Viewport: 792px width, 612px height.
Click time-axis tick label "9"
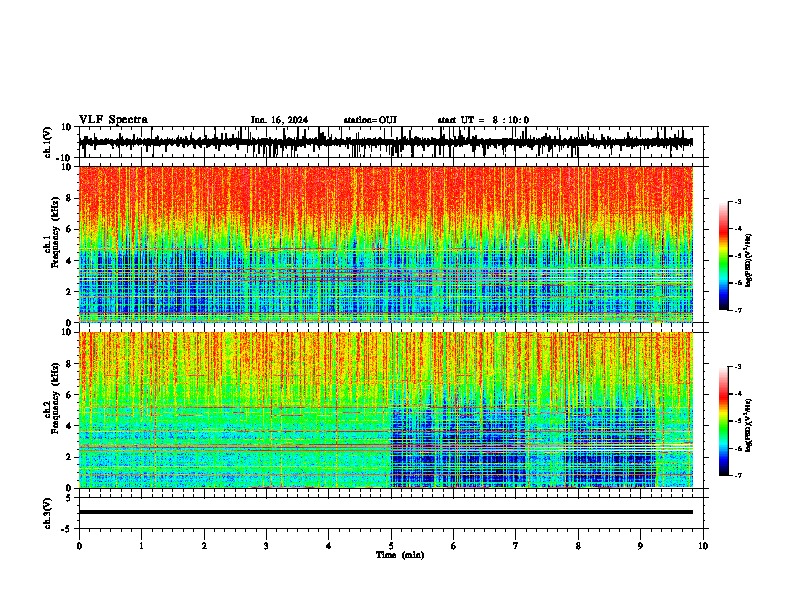640,546
